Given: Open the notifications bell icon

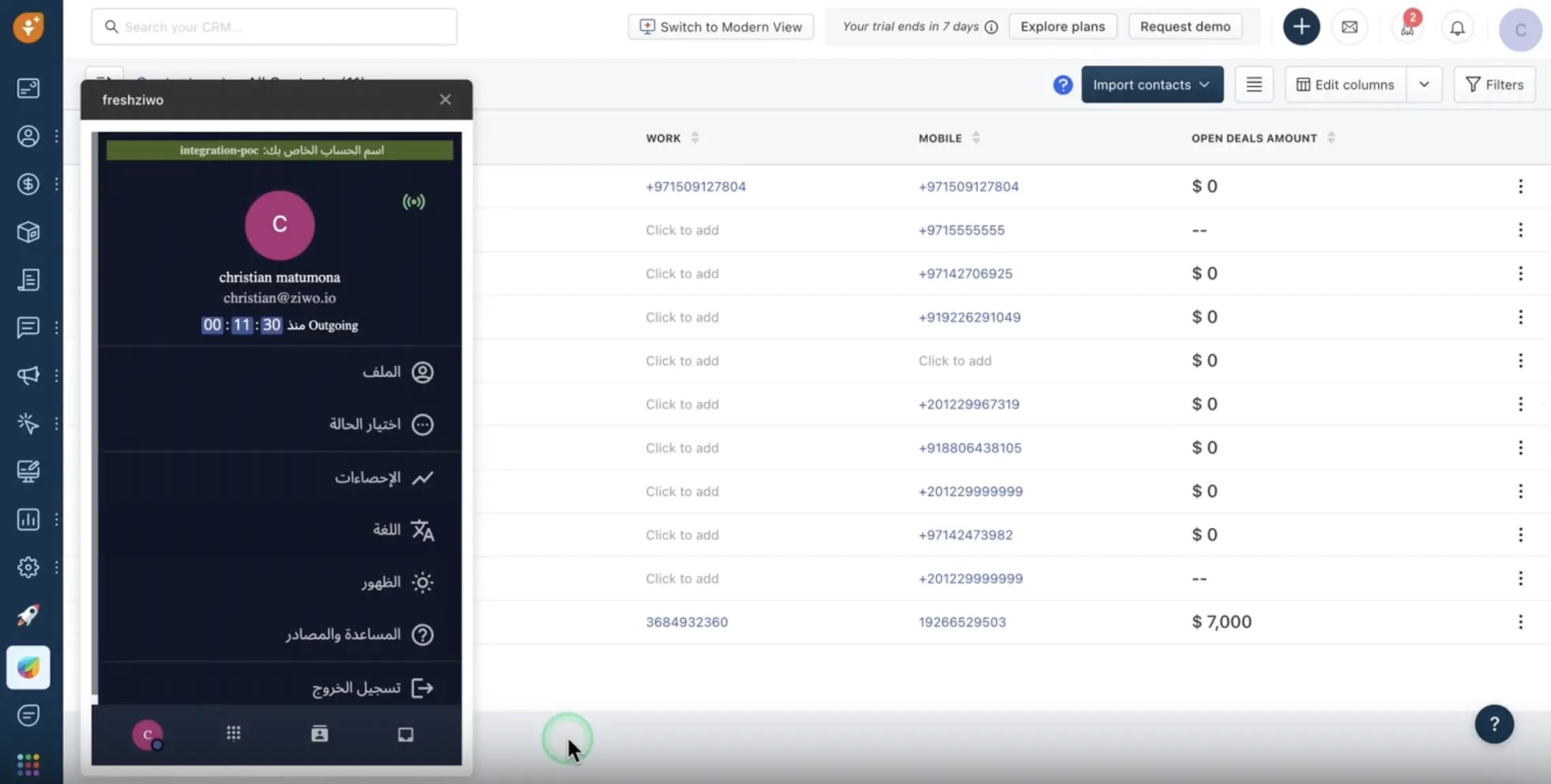Looking at the screenshot, I should [1457, 28].
